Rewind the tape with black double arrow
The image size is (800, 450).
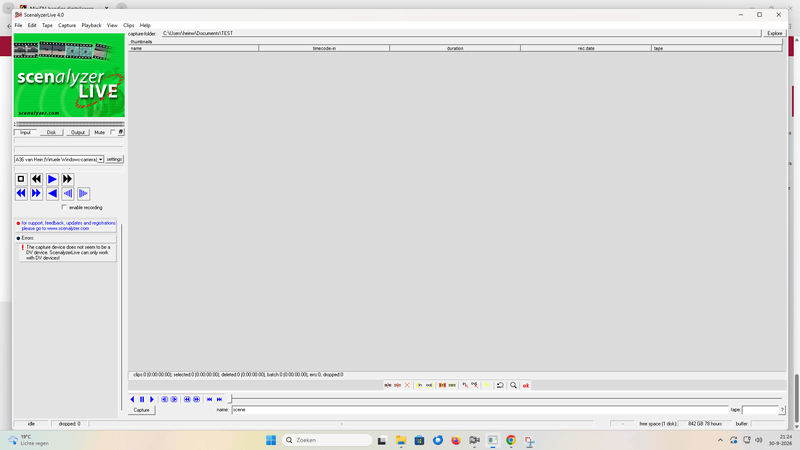(36, 179)
